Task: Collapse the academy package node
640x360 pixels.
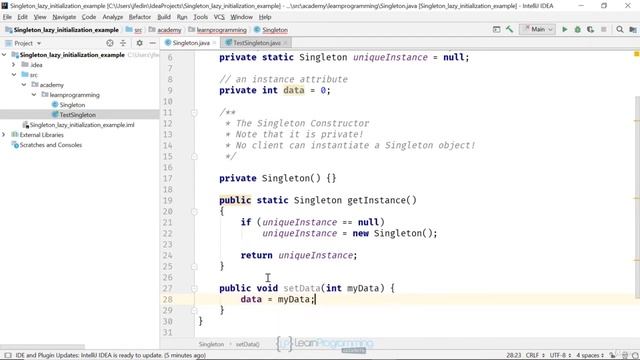Action: pyautogui.click(x=24, y=84)
